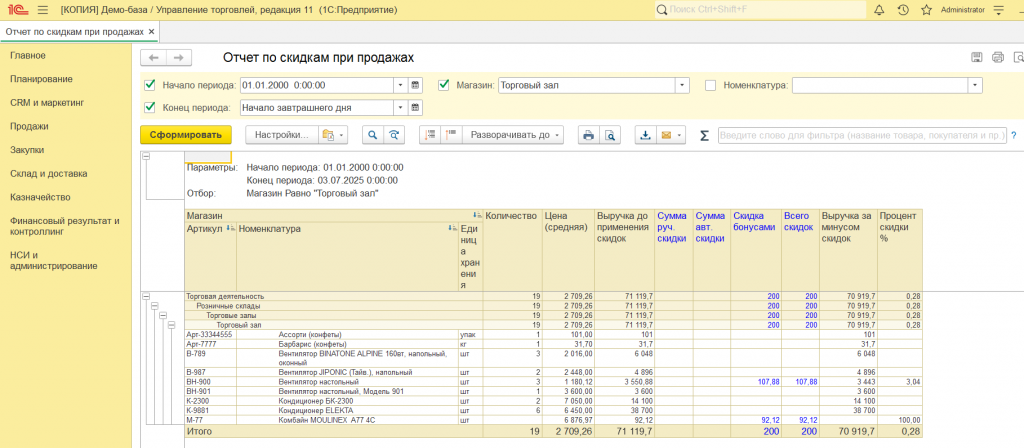Open the Закупки section
1024x448 pixels.
(x=27, y=150)
